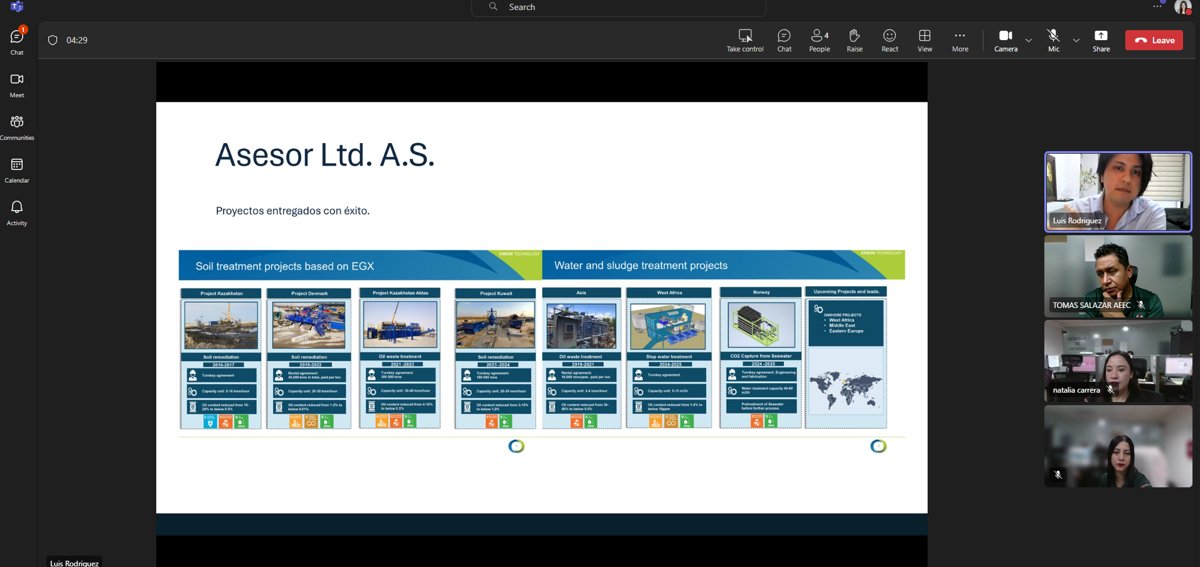Toggle the Mic mute button
This screenshot has width=1200, height=567.
[1053, 40]
